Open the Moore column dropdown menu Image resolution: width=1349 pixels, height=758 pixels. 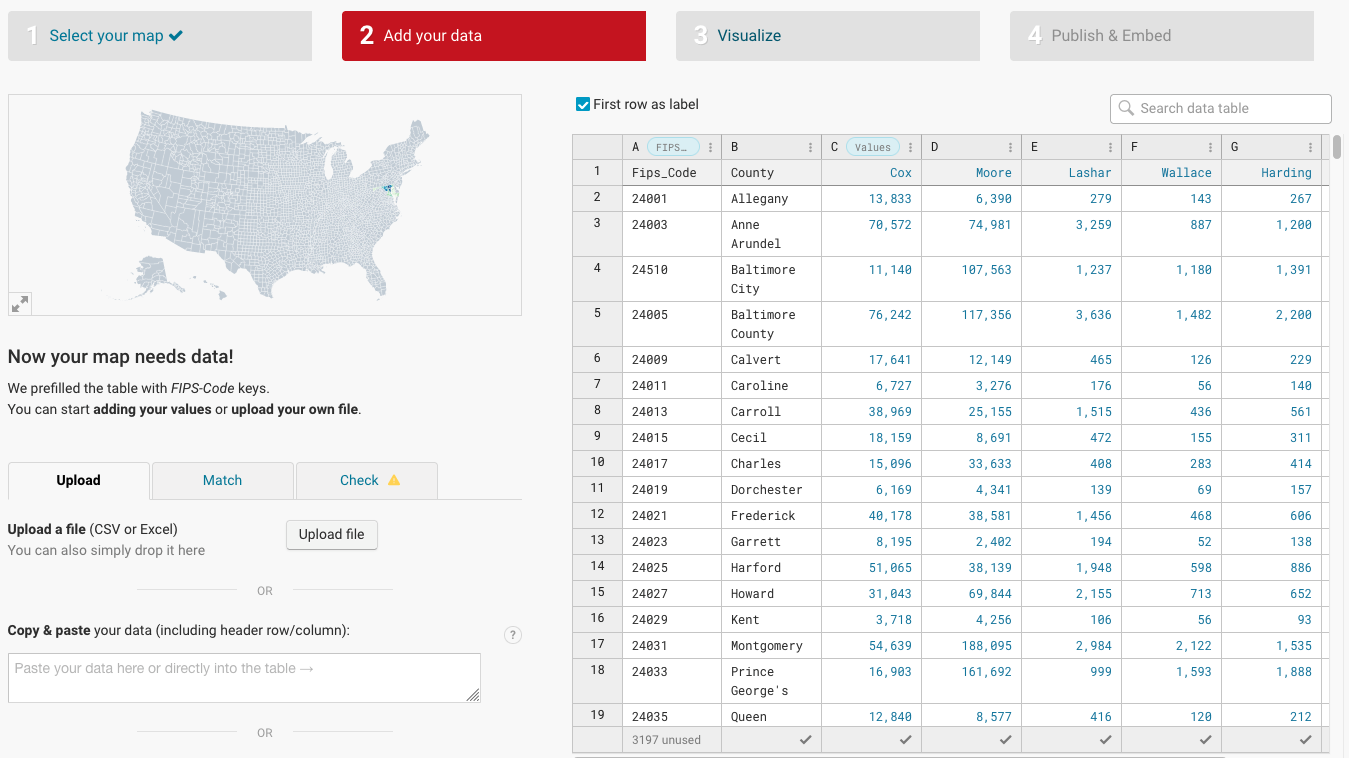tap(1011, 146)
